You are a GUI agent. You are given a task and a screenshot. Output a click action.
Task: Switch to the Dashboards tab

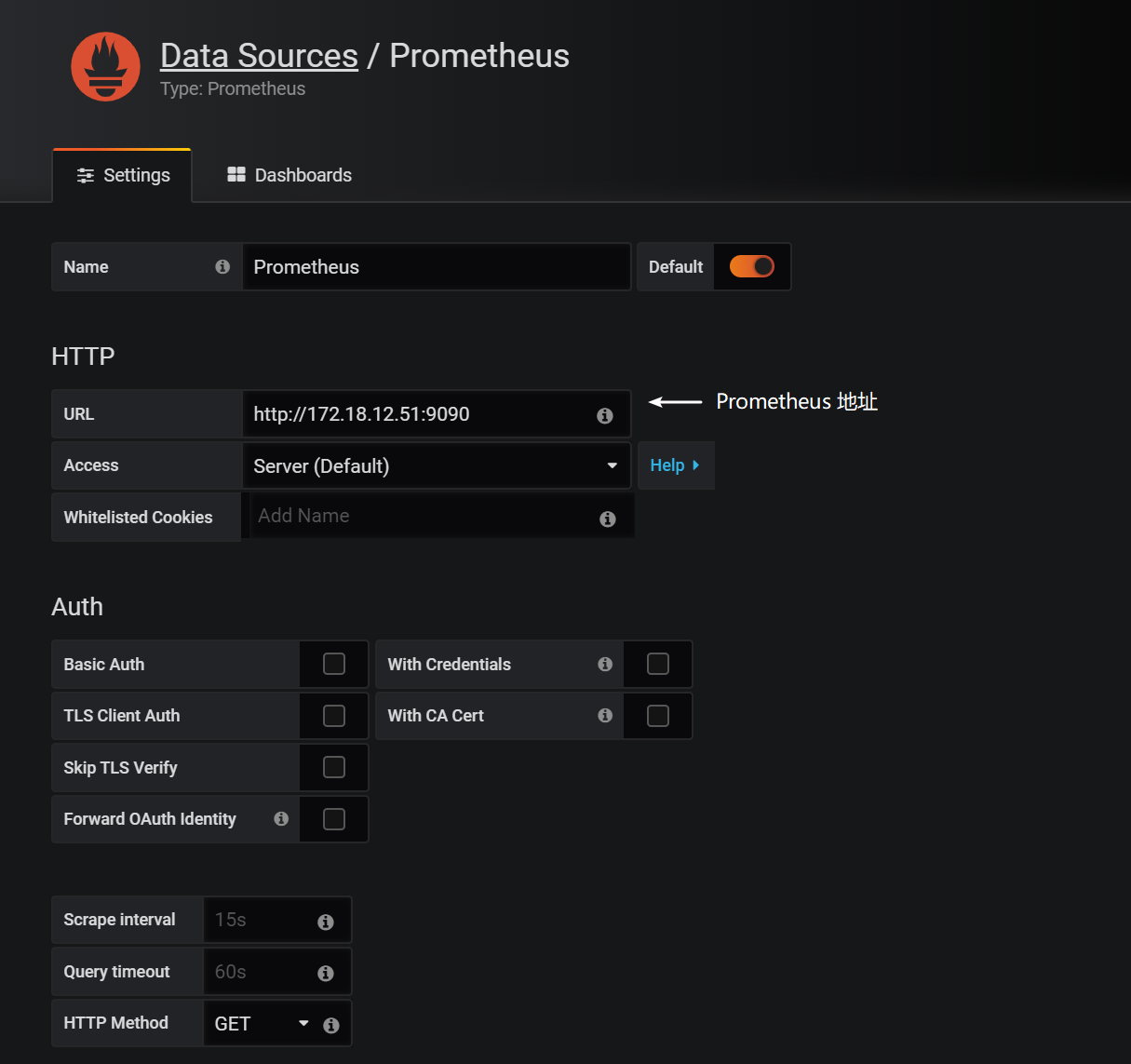tap(289, 175)
